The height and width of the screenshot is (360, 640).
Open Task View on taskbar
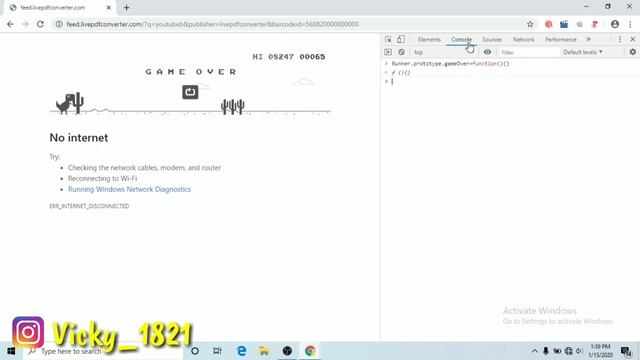tap(217, 351)
